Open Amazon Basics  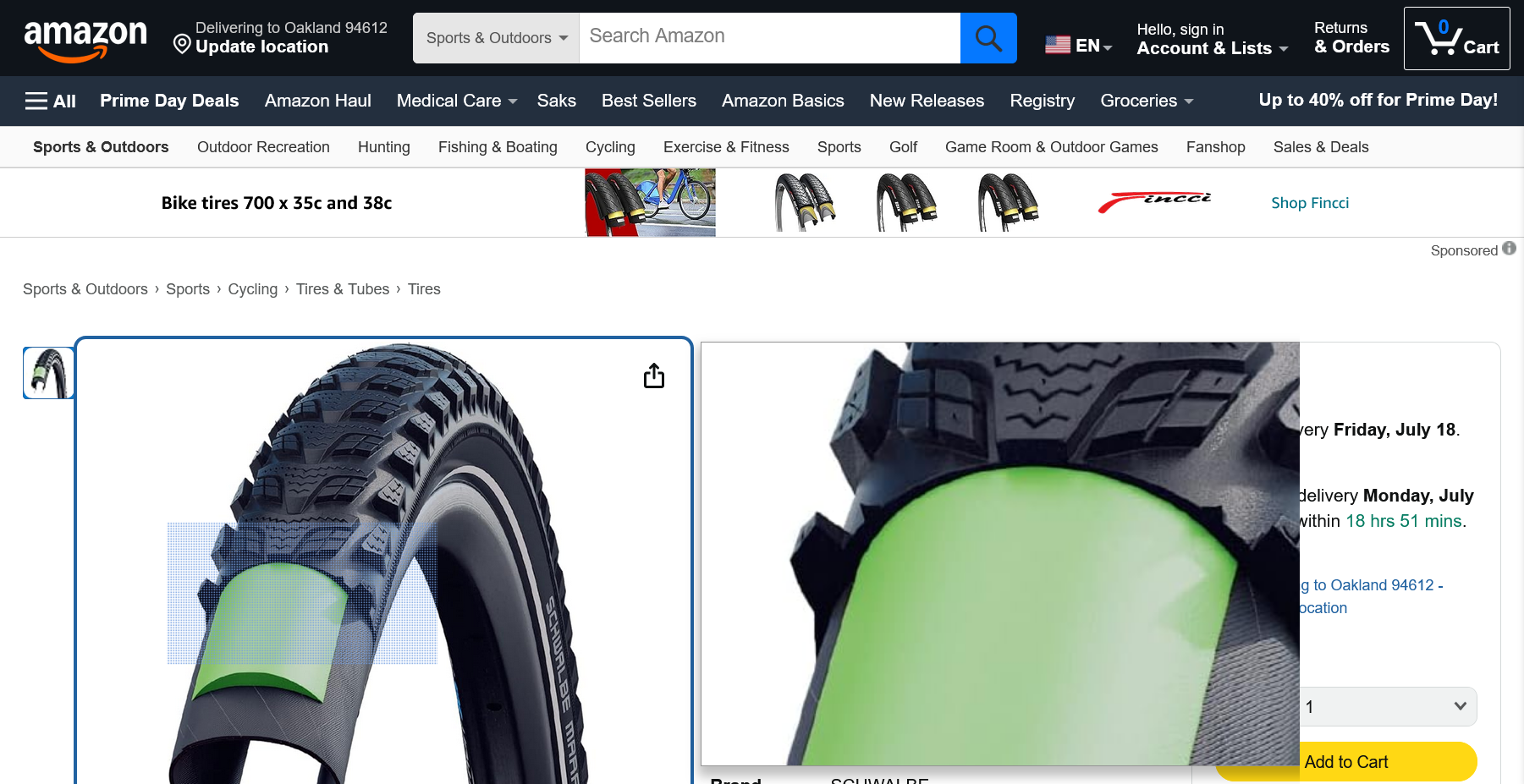[x=783, y=101]
